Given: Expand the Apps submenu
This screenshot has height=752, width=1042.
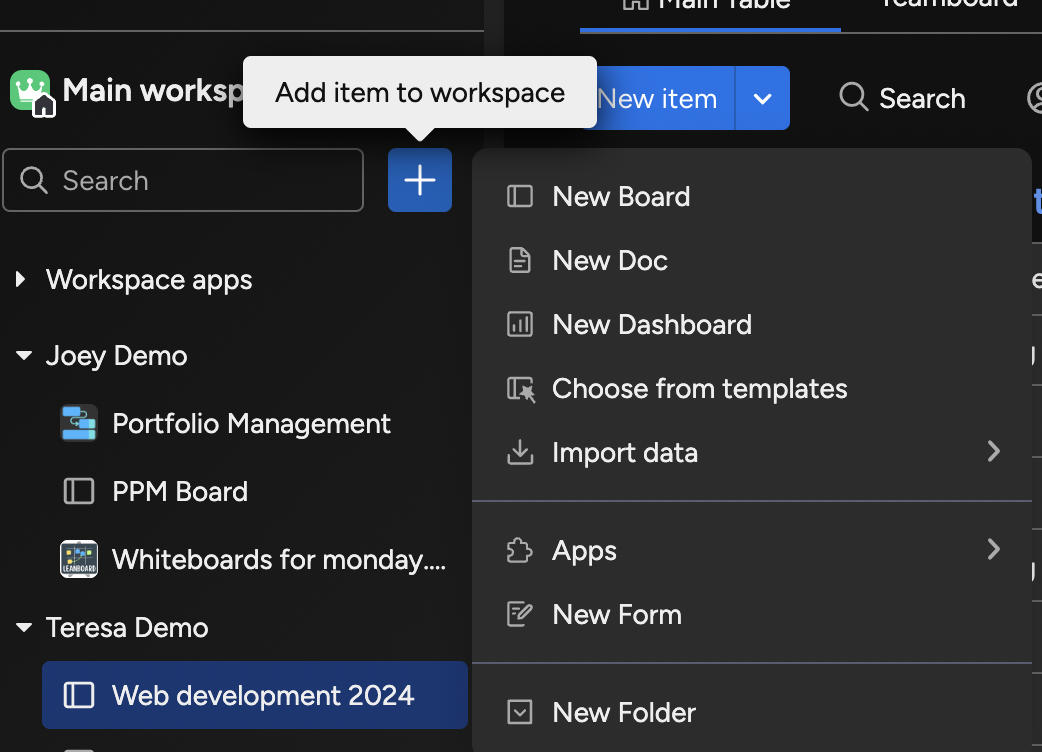Looking at the screenshot, I should [993, 549].
